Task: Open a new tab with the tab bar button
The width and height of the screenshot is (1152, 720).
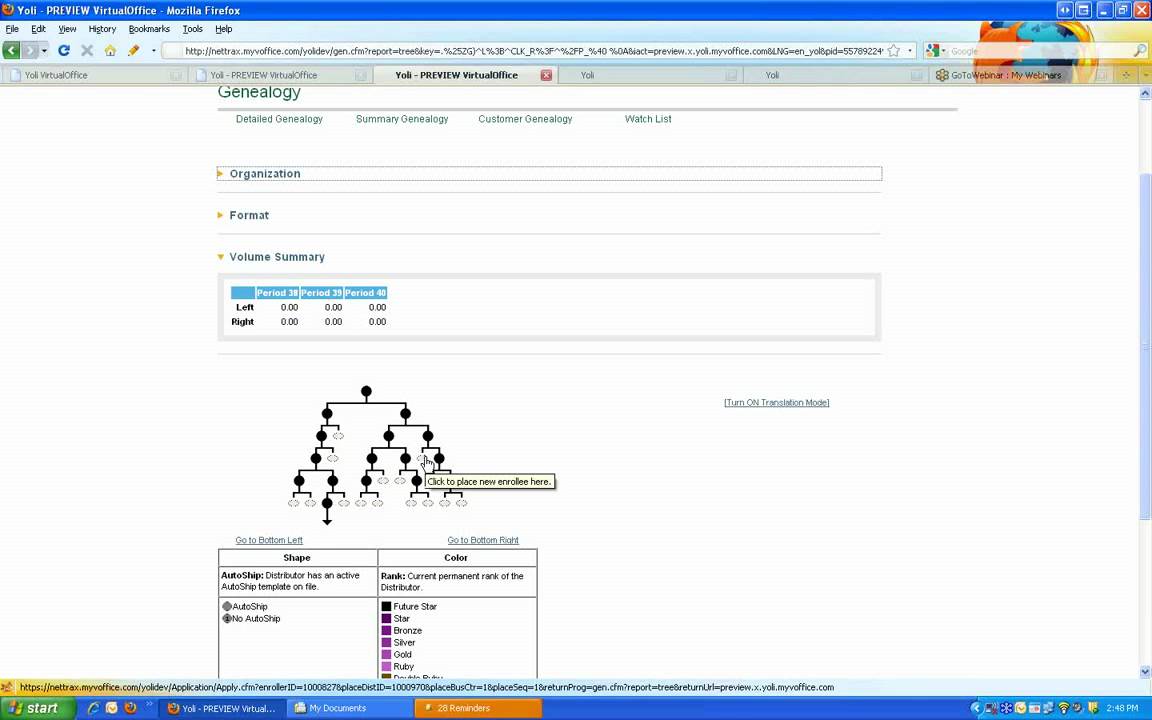Action: [x=1126, y=75]
